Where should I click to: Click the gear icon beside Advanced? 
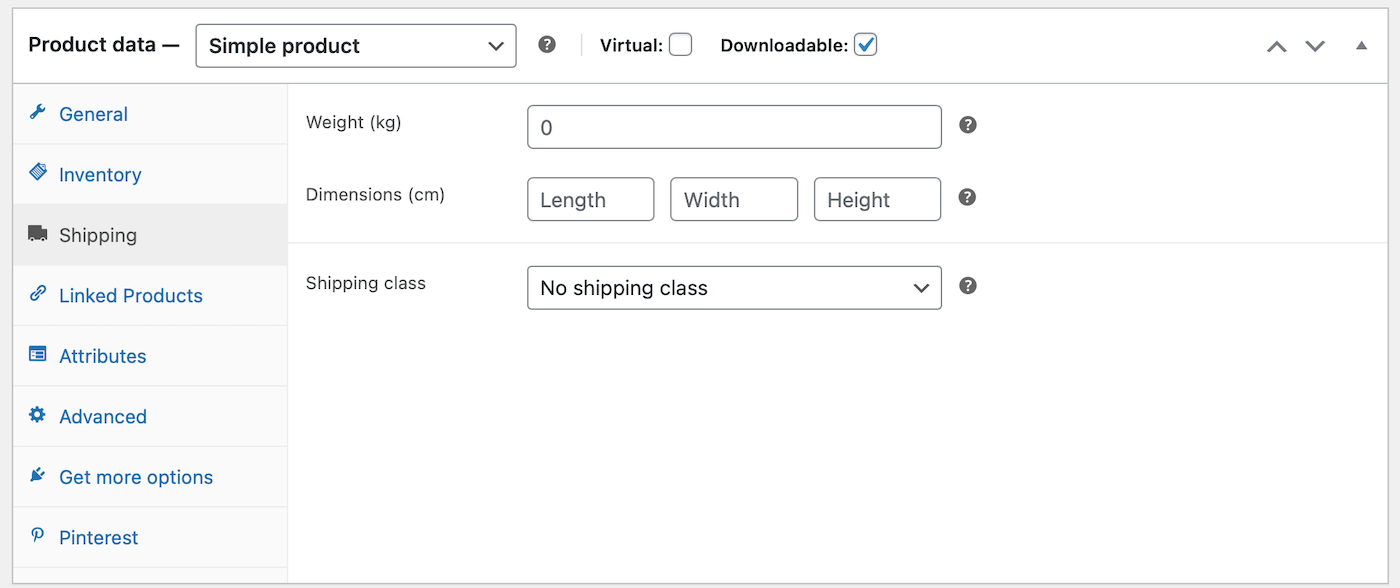click(x=37, y=416)
